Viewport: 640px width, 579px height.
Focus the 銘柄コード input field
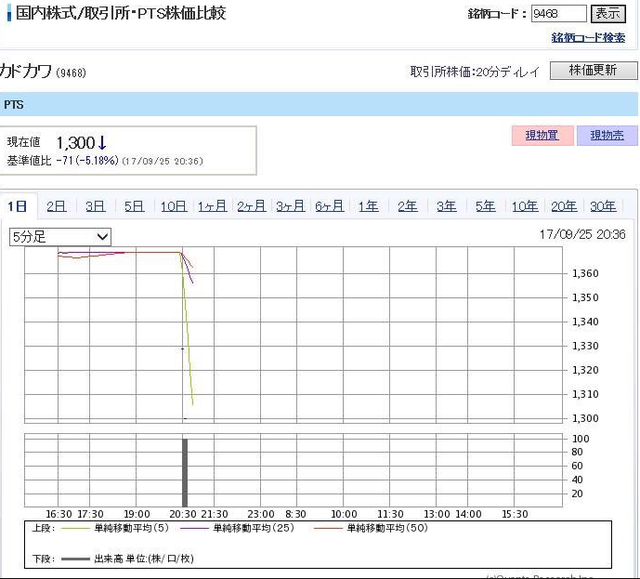(558, 14)
